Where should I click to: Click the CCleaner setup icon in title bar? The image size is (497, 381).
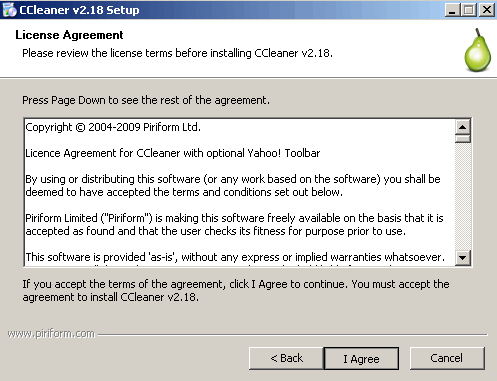9,10
